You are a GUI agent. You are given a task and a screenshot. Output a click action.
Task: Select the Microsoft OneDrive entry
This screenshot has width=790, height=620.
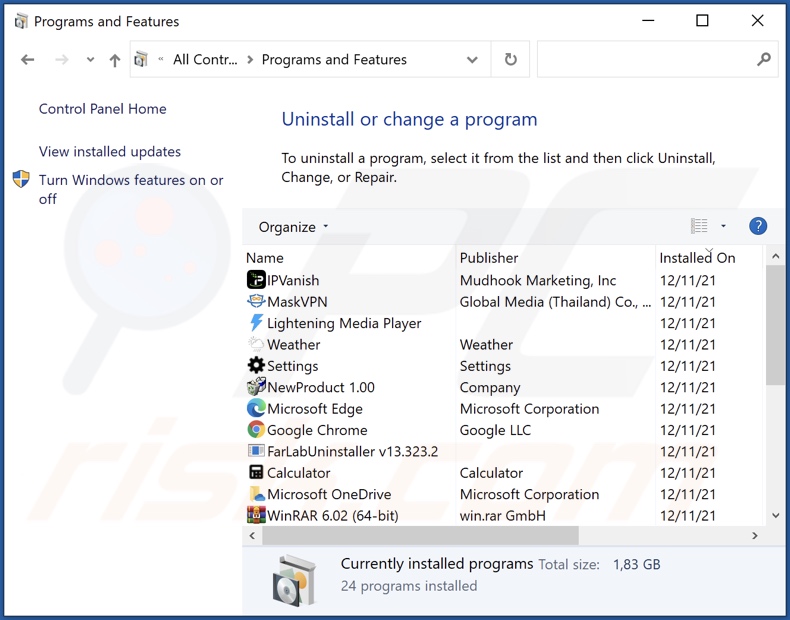pos(329,494)
